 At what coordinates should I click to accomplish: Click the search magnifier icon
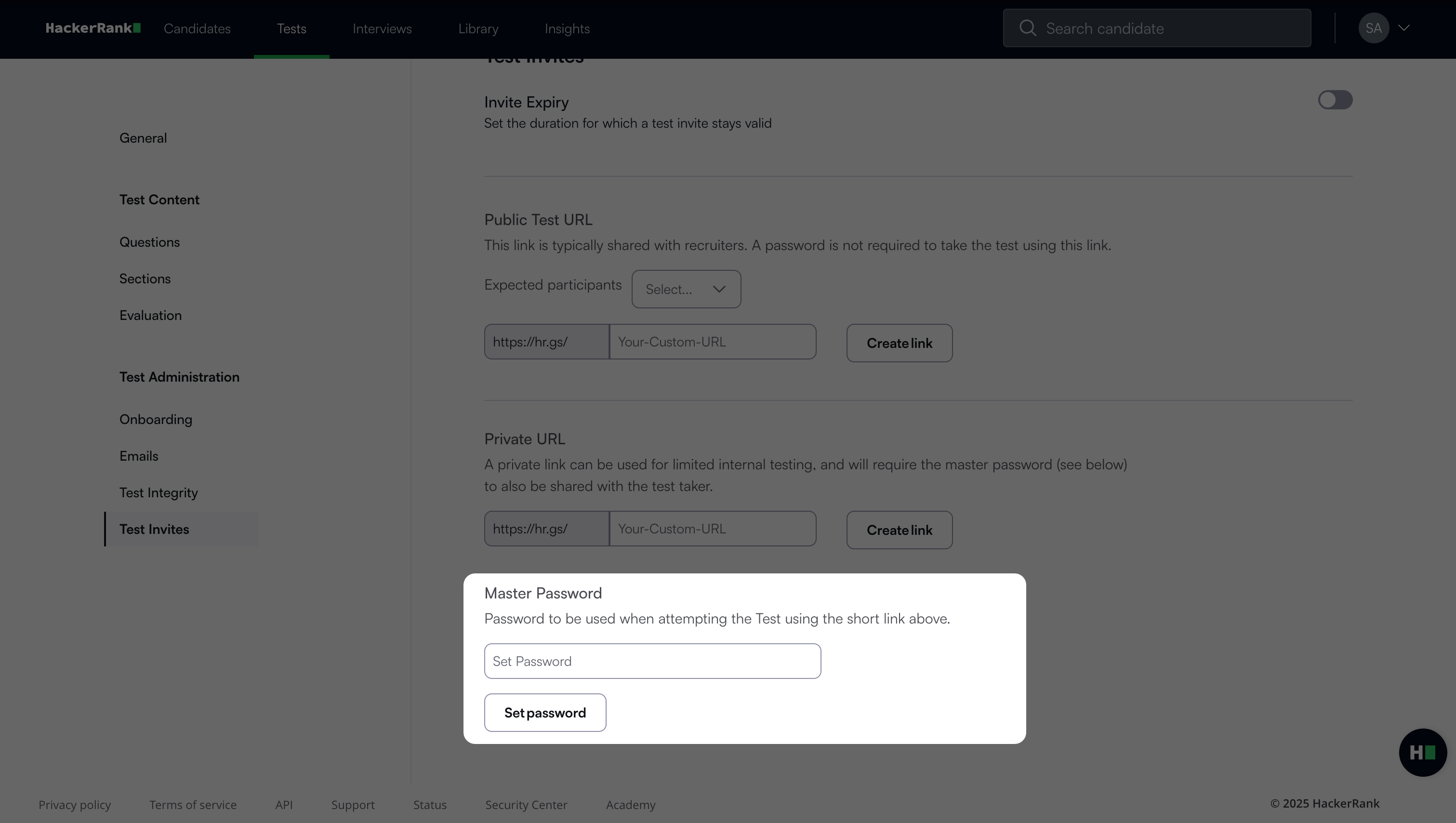click(x=1027, y=28)
